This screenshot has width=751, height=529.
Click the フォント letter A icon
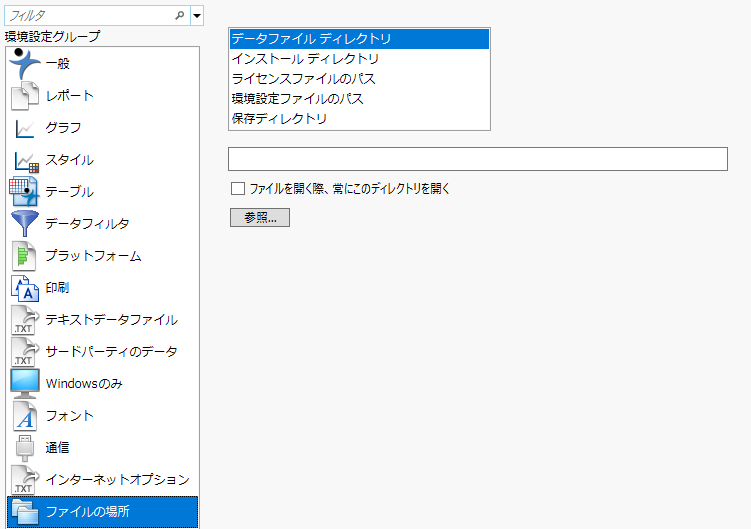tap(24, 415)
